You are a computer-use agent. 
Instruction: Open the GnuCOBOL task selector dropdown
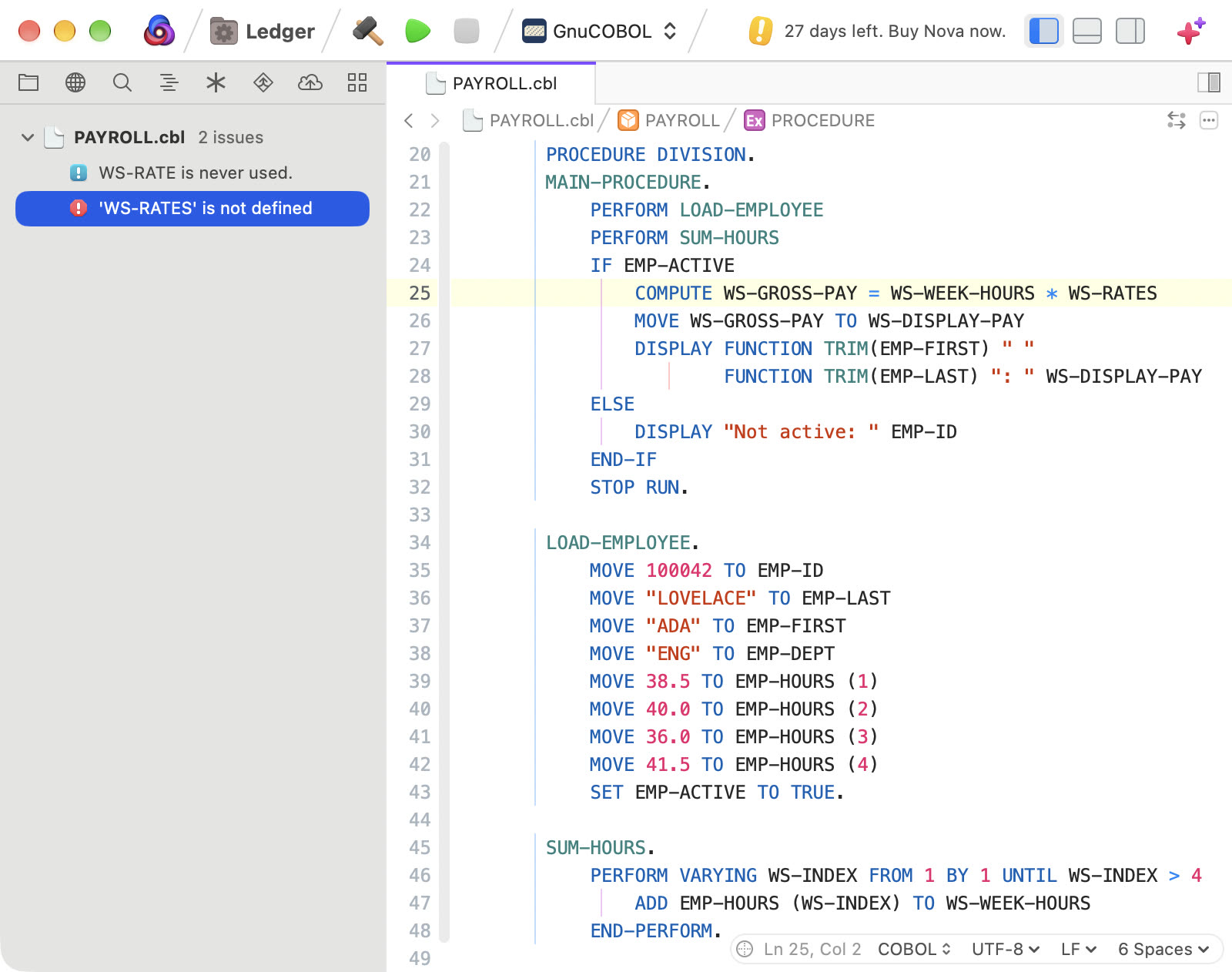click(600, 31)
